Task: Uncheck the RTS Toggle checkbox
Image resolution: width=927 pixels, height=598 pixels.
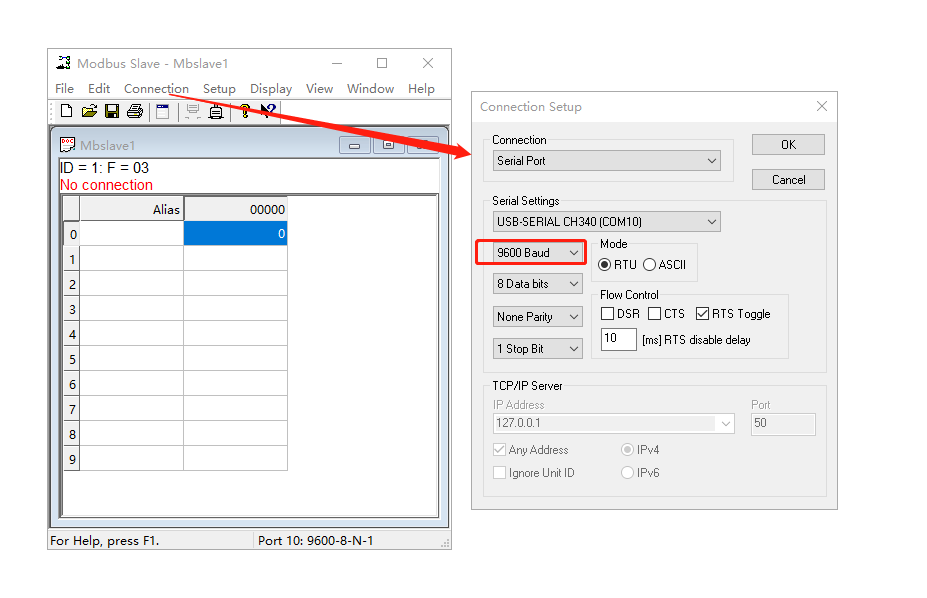Action: [x=702, y=314]
